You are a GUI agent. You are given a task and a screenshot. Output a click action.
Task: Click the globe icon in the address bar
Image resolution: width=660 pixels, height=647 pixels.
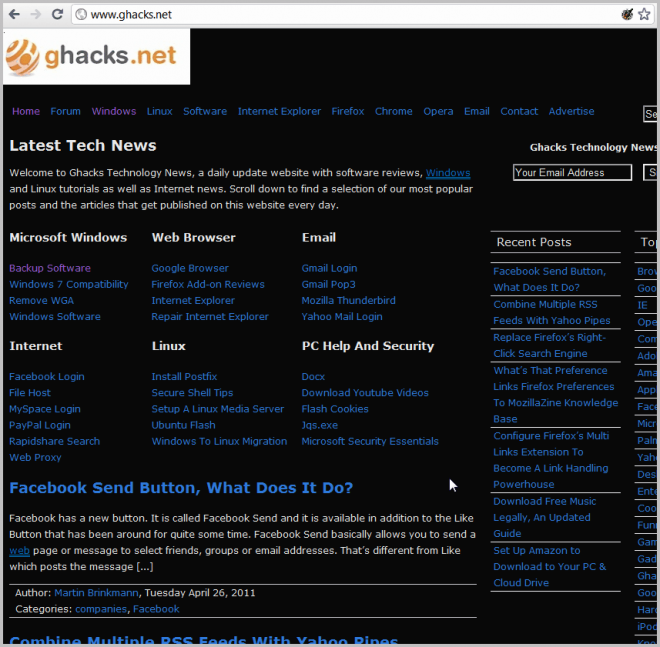click(81, 14)
